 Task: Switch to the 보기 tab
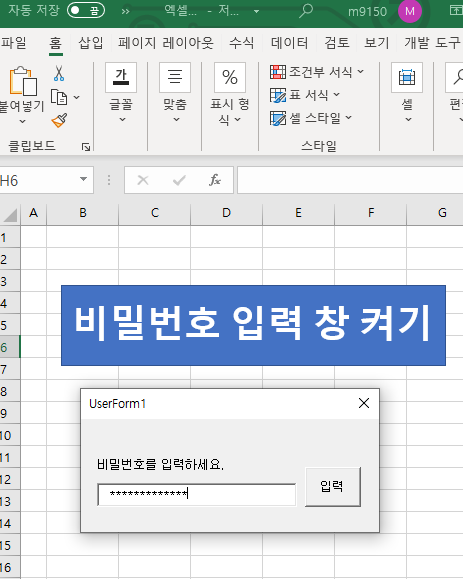377,42
